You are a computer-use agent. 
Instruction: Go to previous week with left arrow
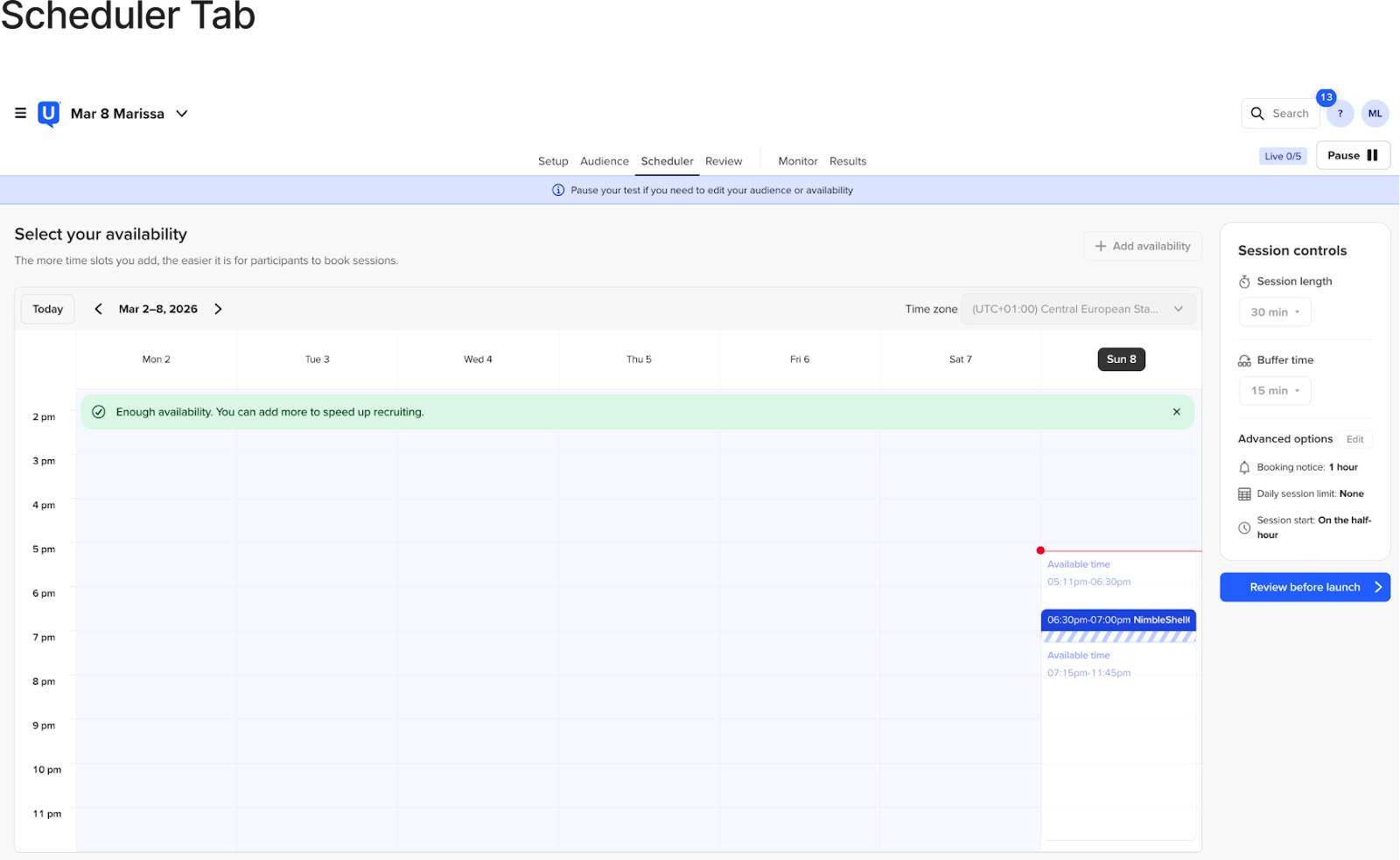(99, 309)
